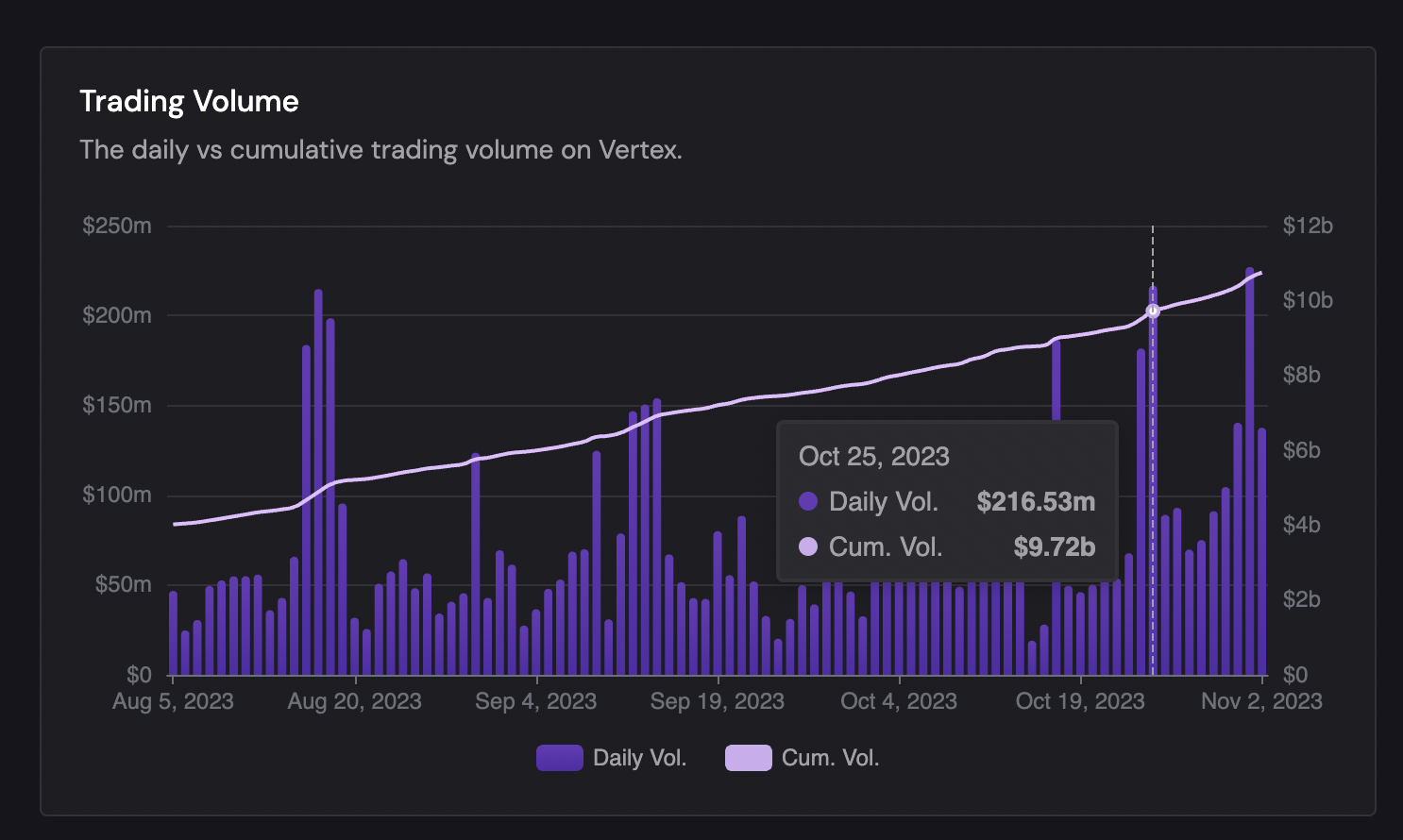Click the 'Oct 19, 2023' x-axis label

click(1080, 701)
